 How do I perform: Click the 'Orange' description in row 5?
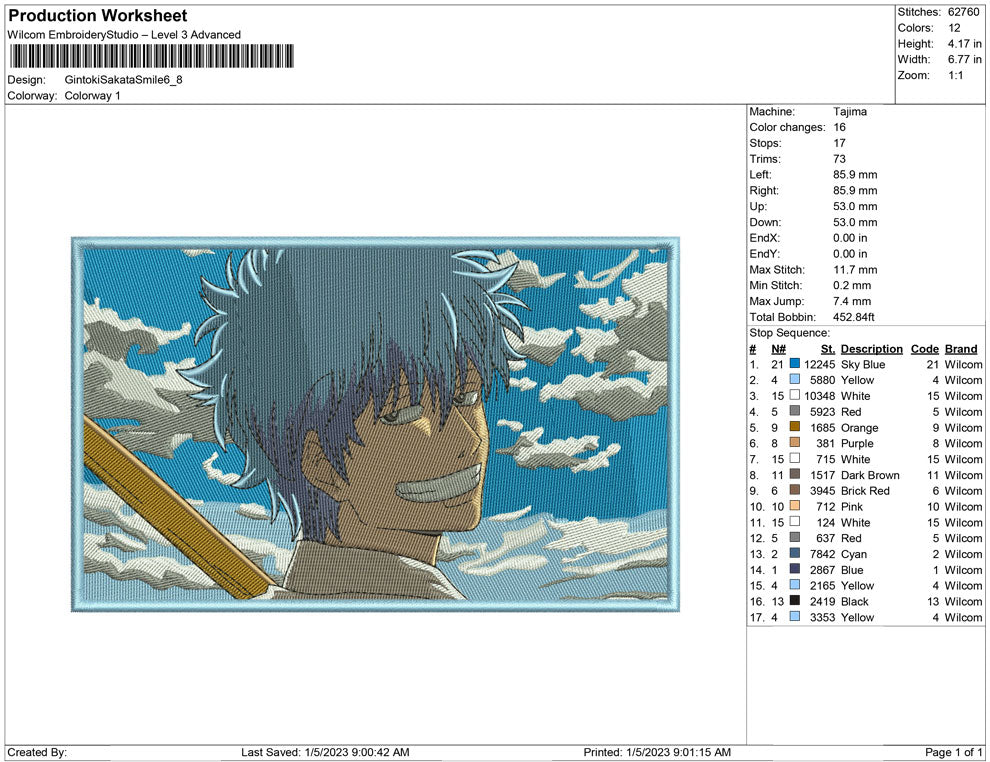859,428
